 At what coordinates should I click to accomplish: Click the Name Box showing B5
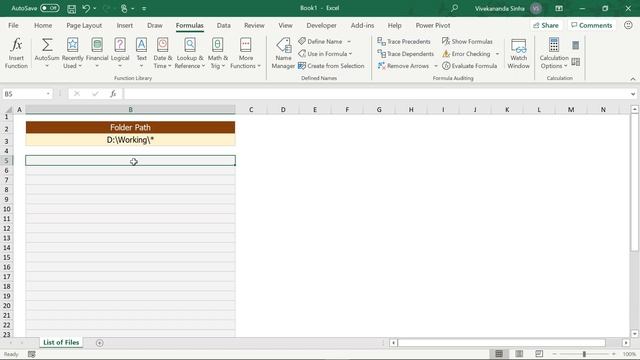(24, 94)
